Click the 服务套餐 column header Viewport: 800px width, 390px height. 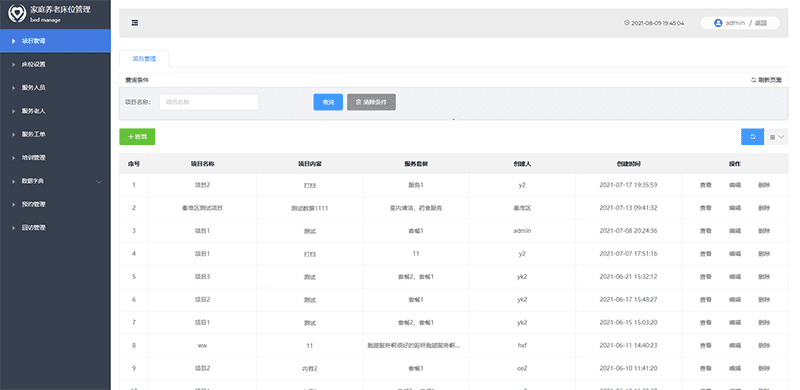coord(416,164)
